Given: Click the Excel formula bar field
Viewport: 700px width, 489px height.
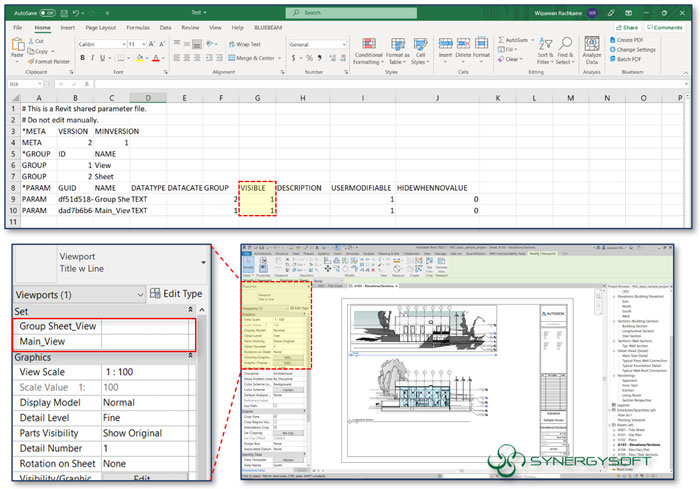Looking at the screenshot, I should point(391,84).
